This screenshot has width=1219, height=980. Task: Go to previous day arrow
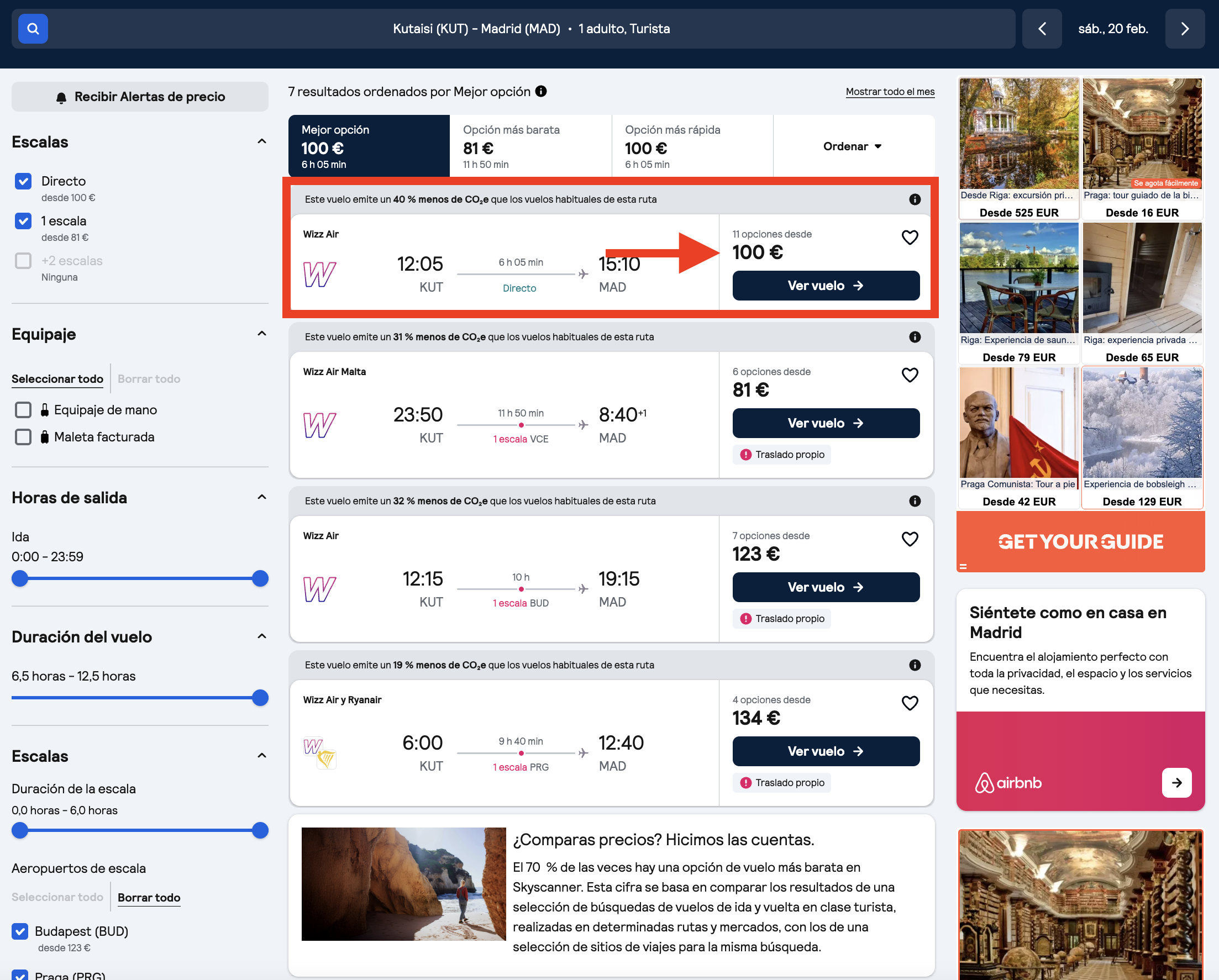[1042, 29]
